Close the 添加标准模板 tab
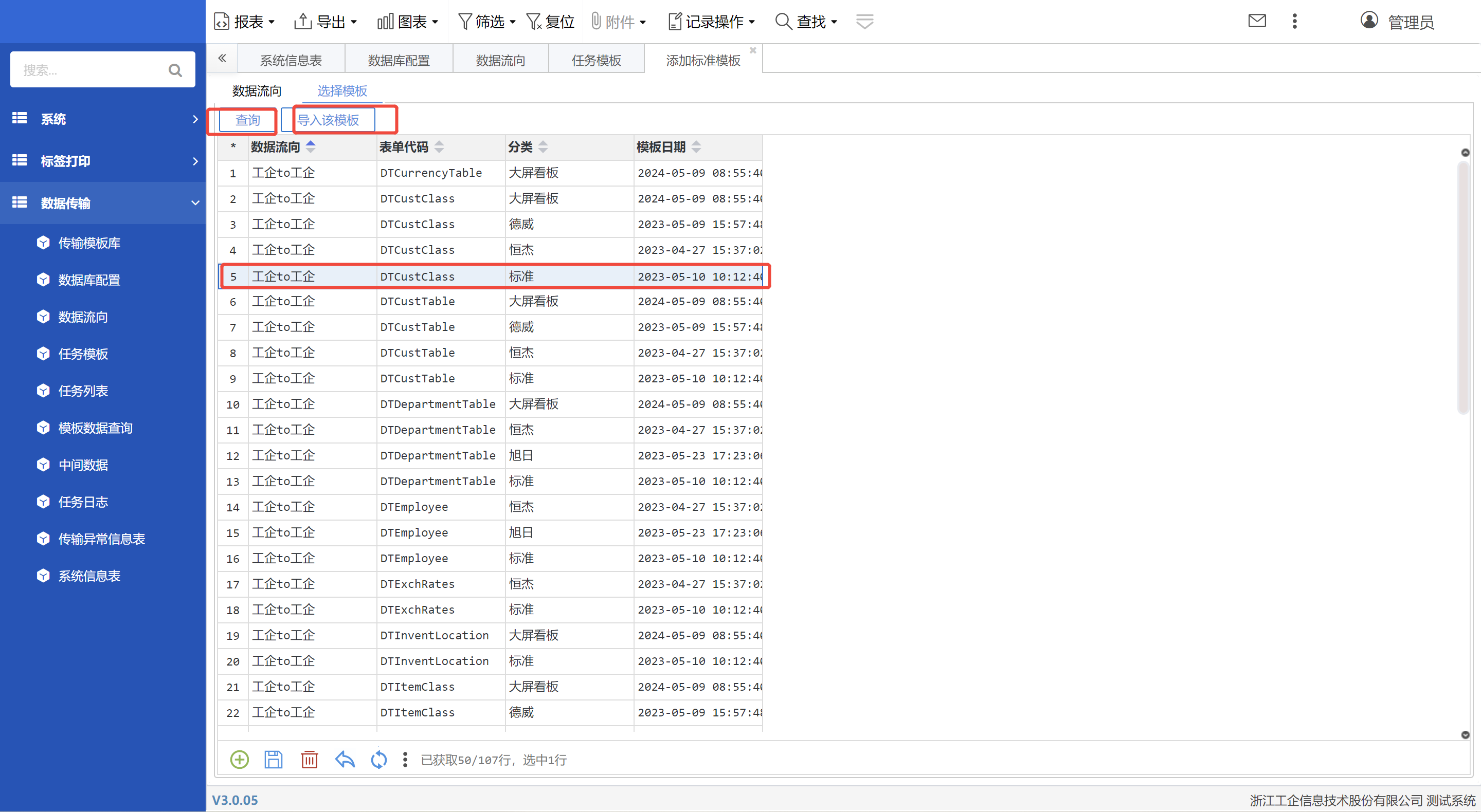 coord(752,50)
